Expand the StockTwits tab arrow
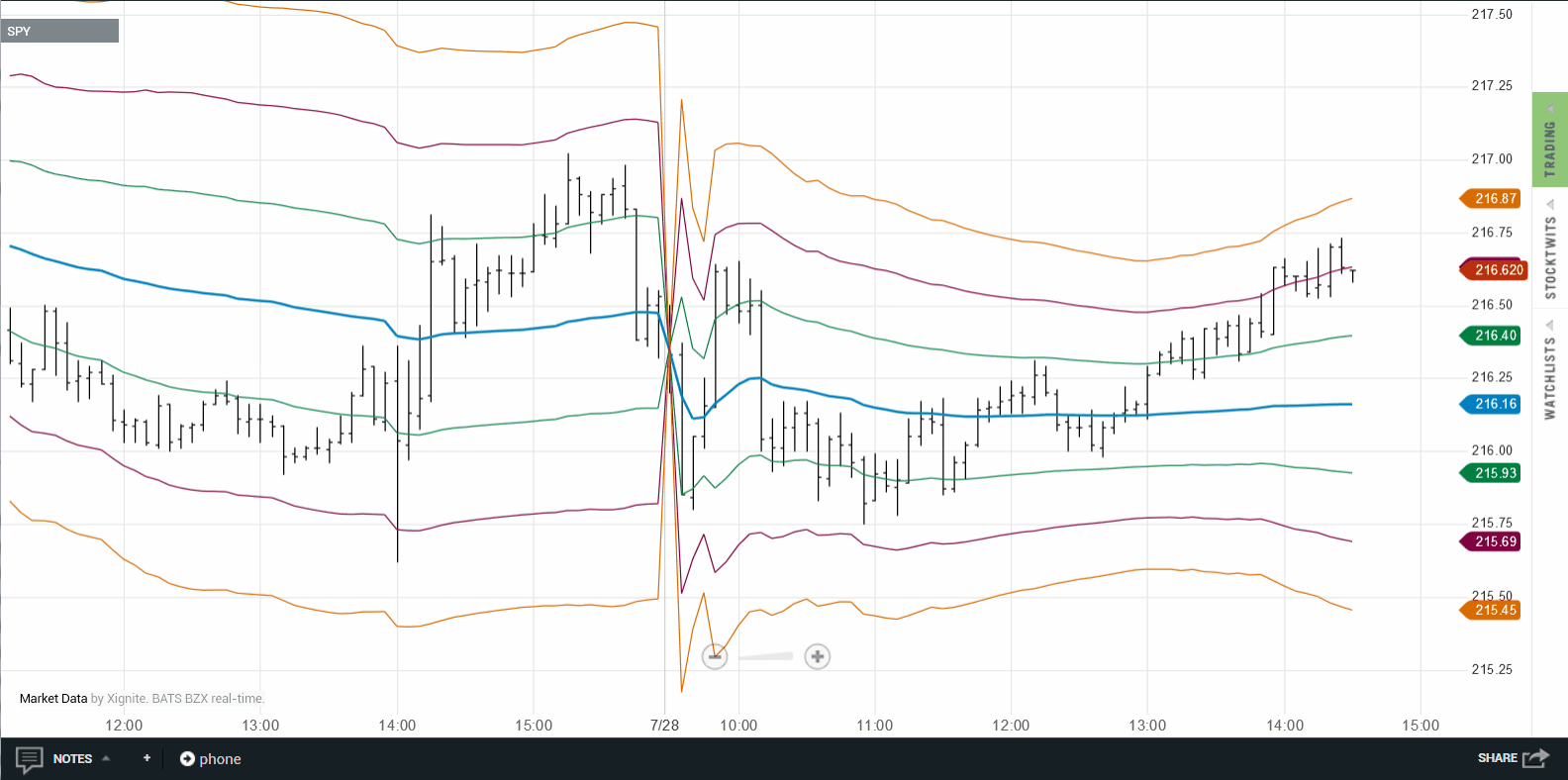Screen dimensions: 1568x780 click(1550, 205)
